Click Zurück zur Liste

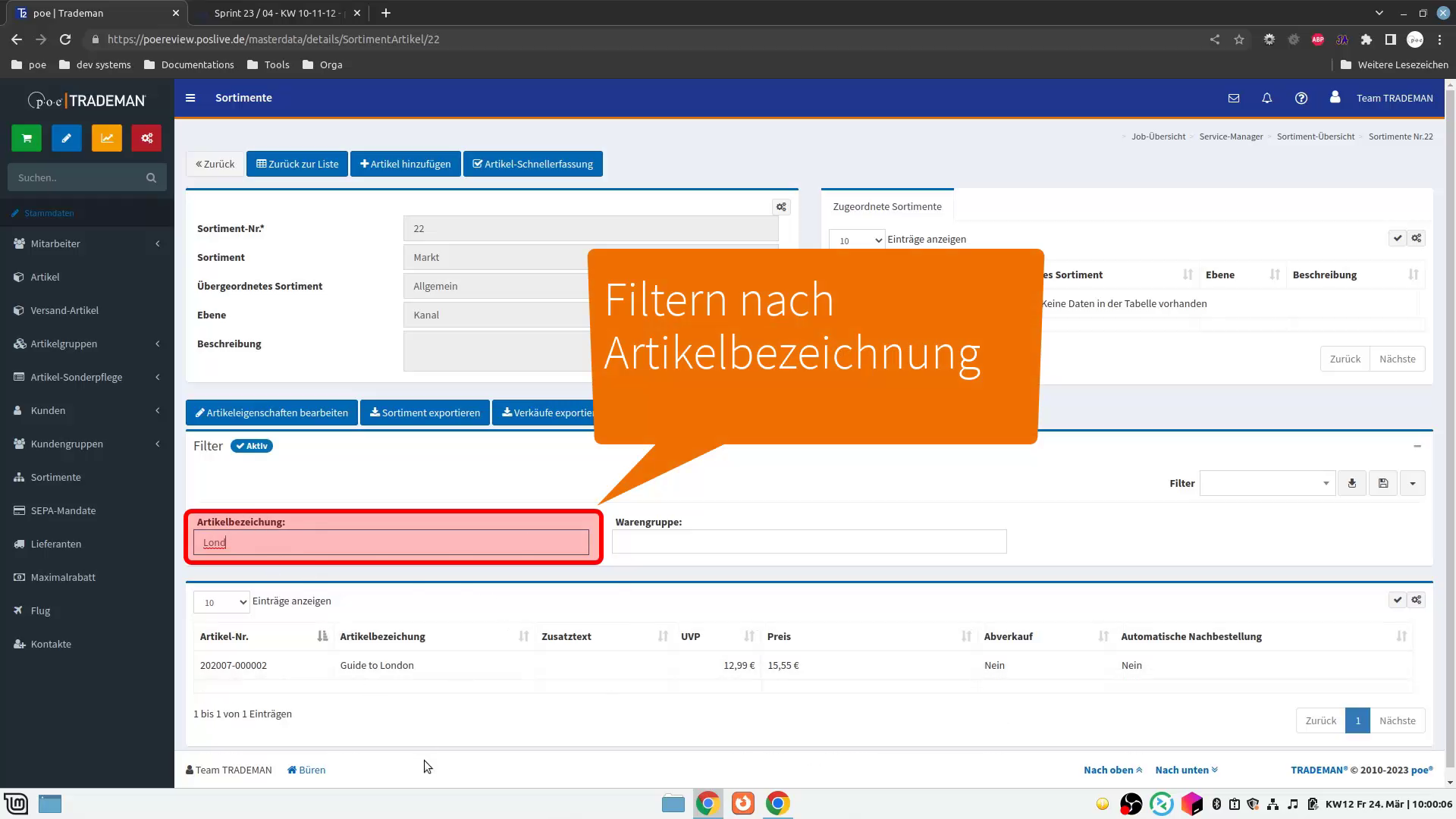tap(297, 164)
